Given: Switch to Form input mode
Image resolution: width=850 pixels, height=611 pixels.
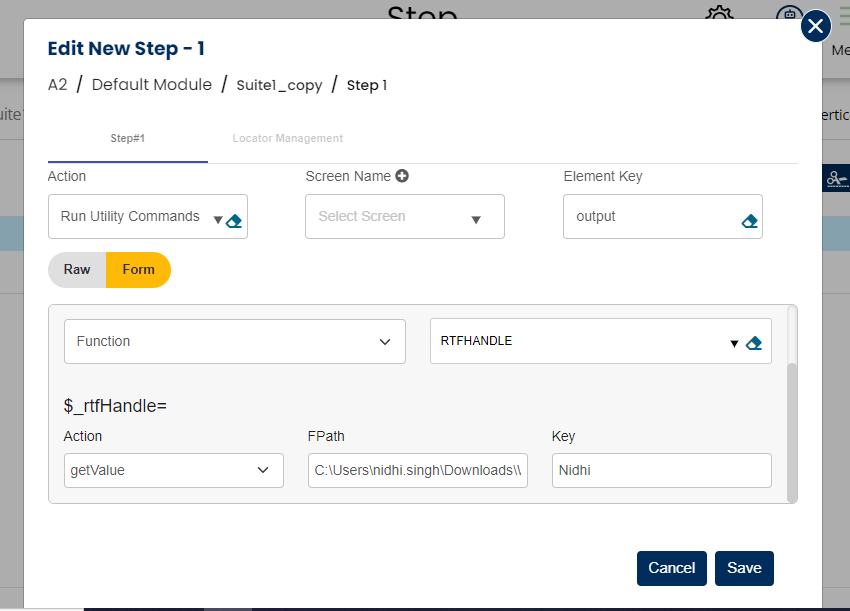Looking at the screenshot, I should (138, 269).
